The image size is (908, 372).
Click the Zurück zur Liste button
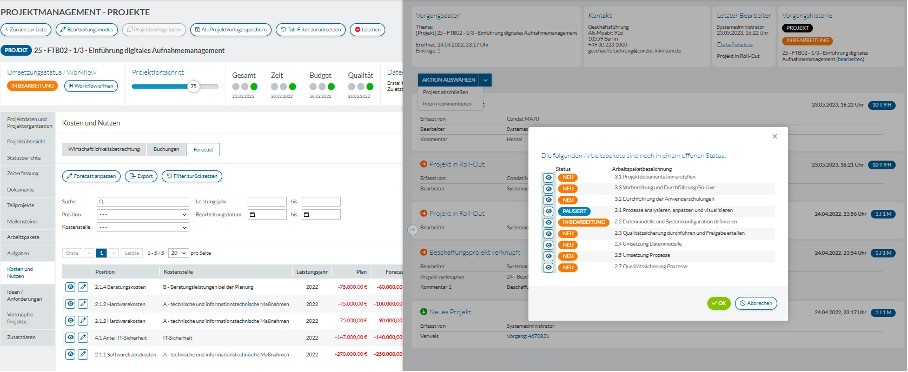27,29
